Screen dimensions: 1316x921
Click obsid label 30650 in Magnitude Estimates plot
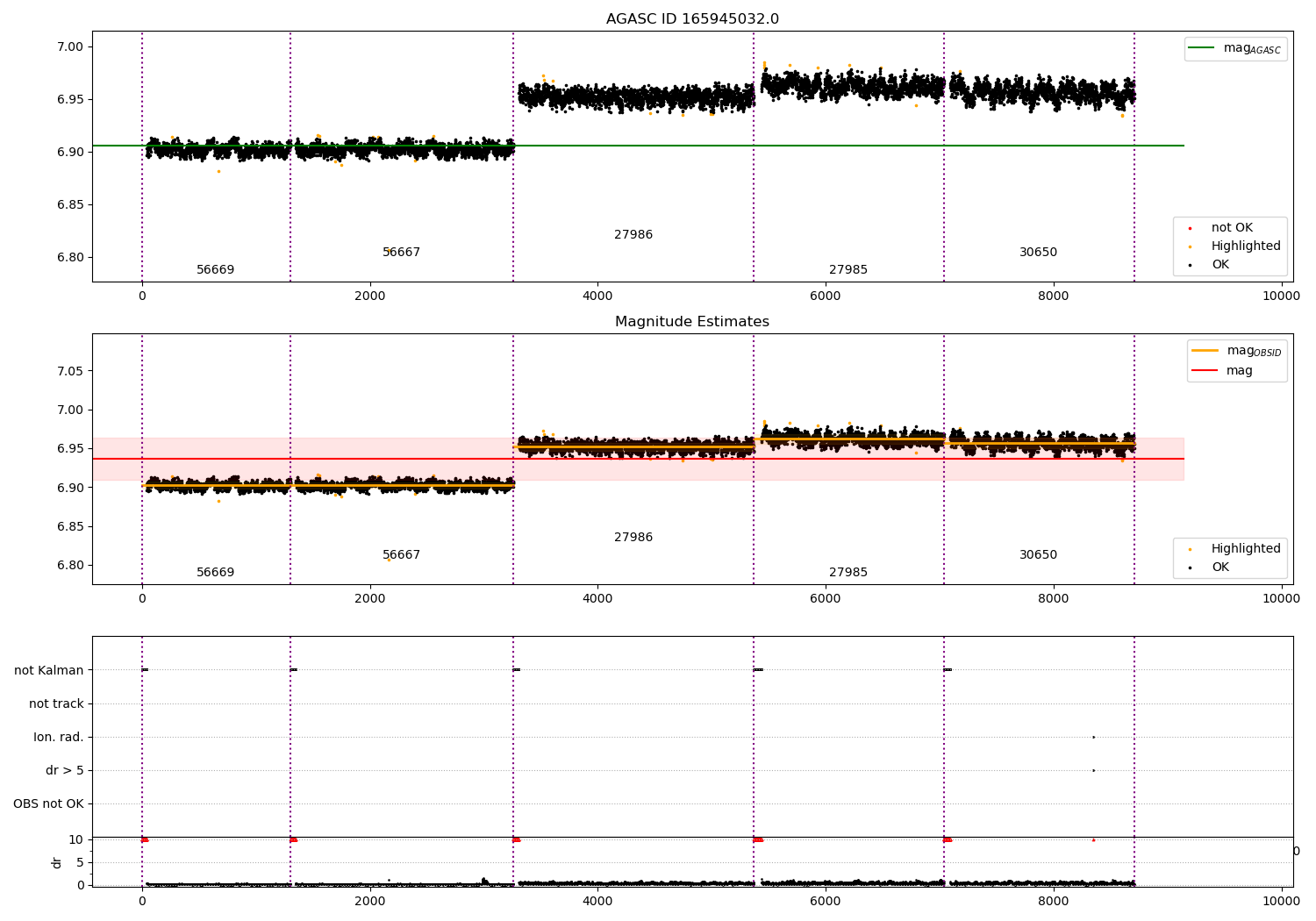click(1039, 554)
